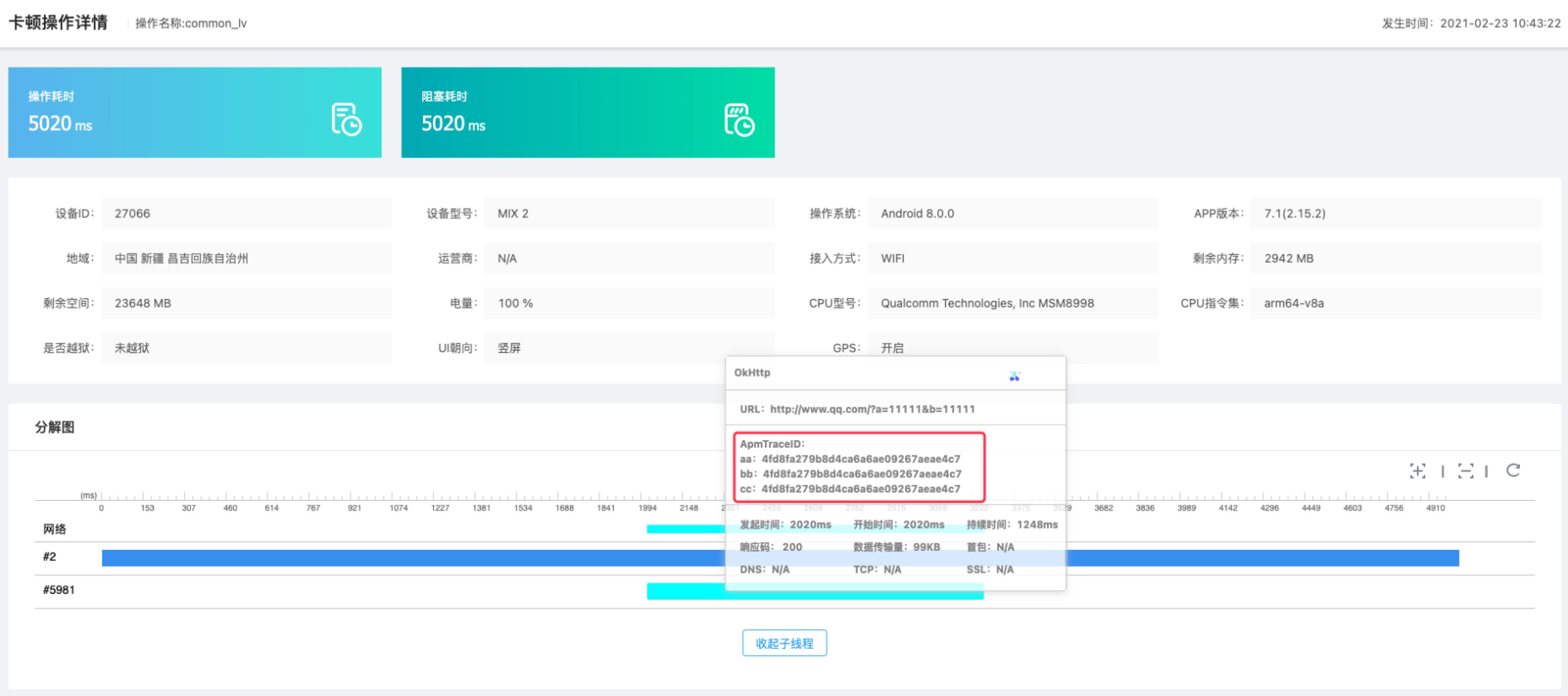Click the 数据传输量: 99KB text
Viewport: 1568px width, 696px height.
(897, 547)
